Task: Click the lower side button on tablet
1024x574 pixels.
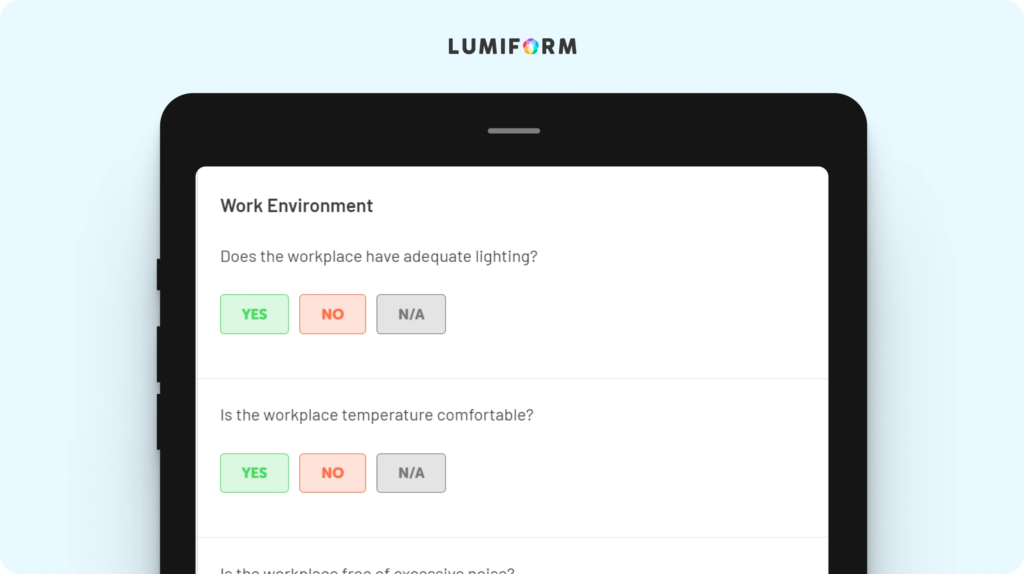Action: (x=159, y=421)
